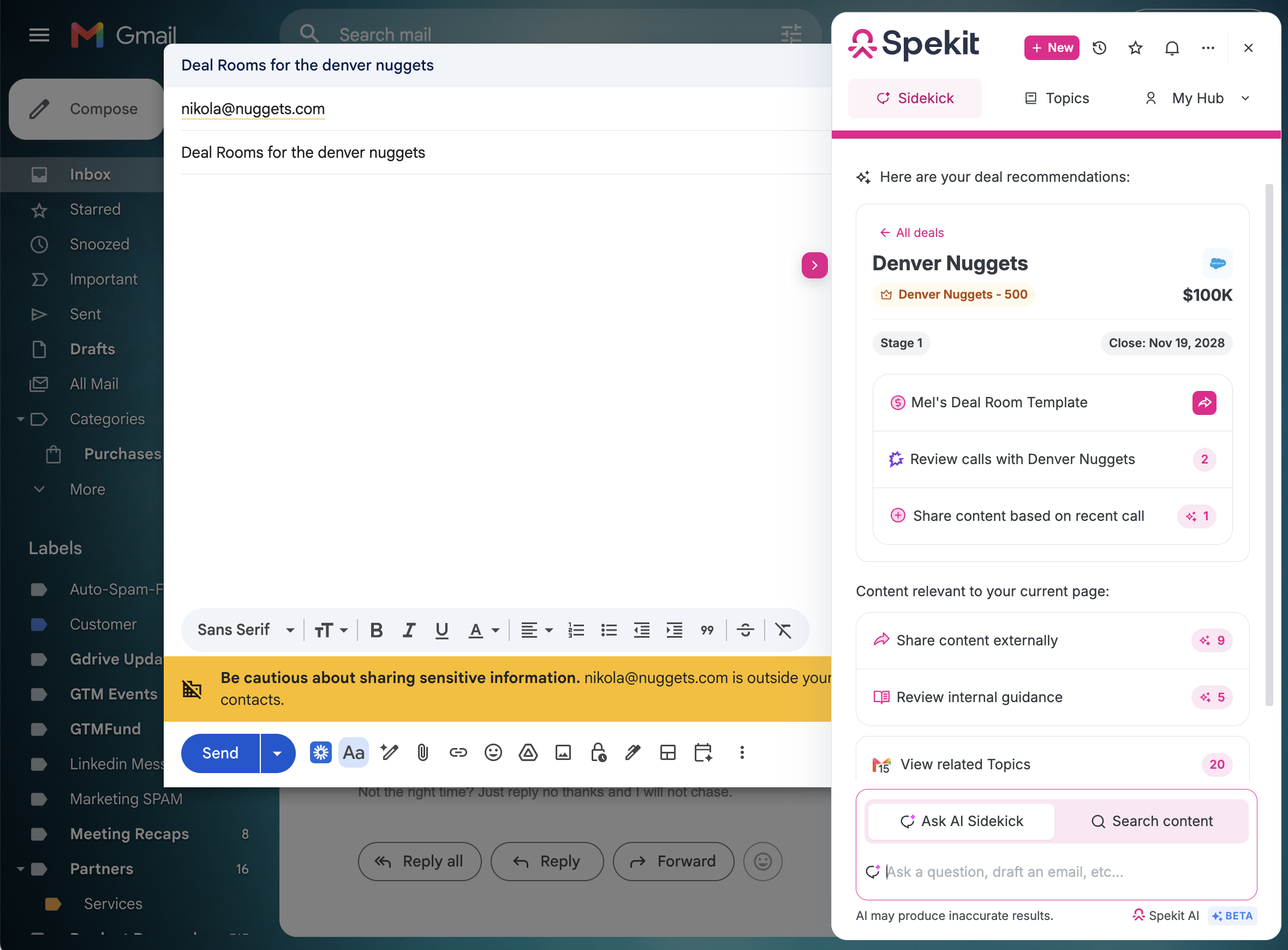Open Spekit notifications bell icon

(x=1172, y=48)
